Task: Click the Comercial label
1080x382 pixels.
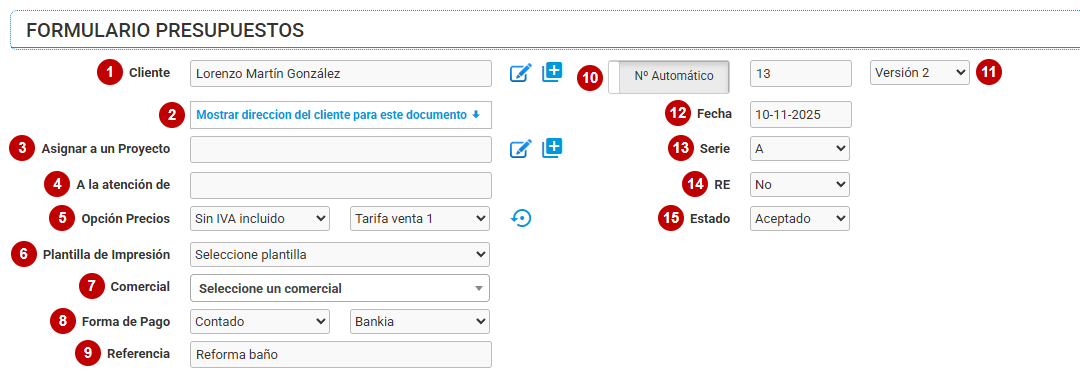Action: pos(140,286)
